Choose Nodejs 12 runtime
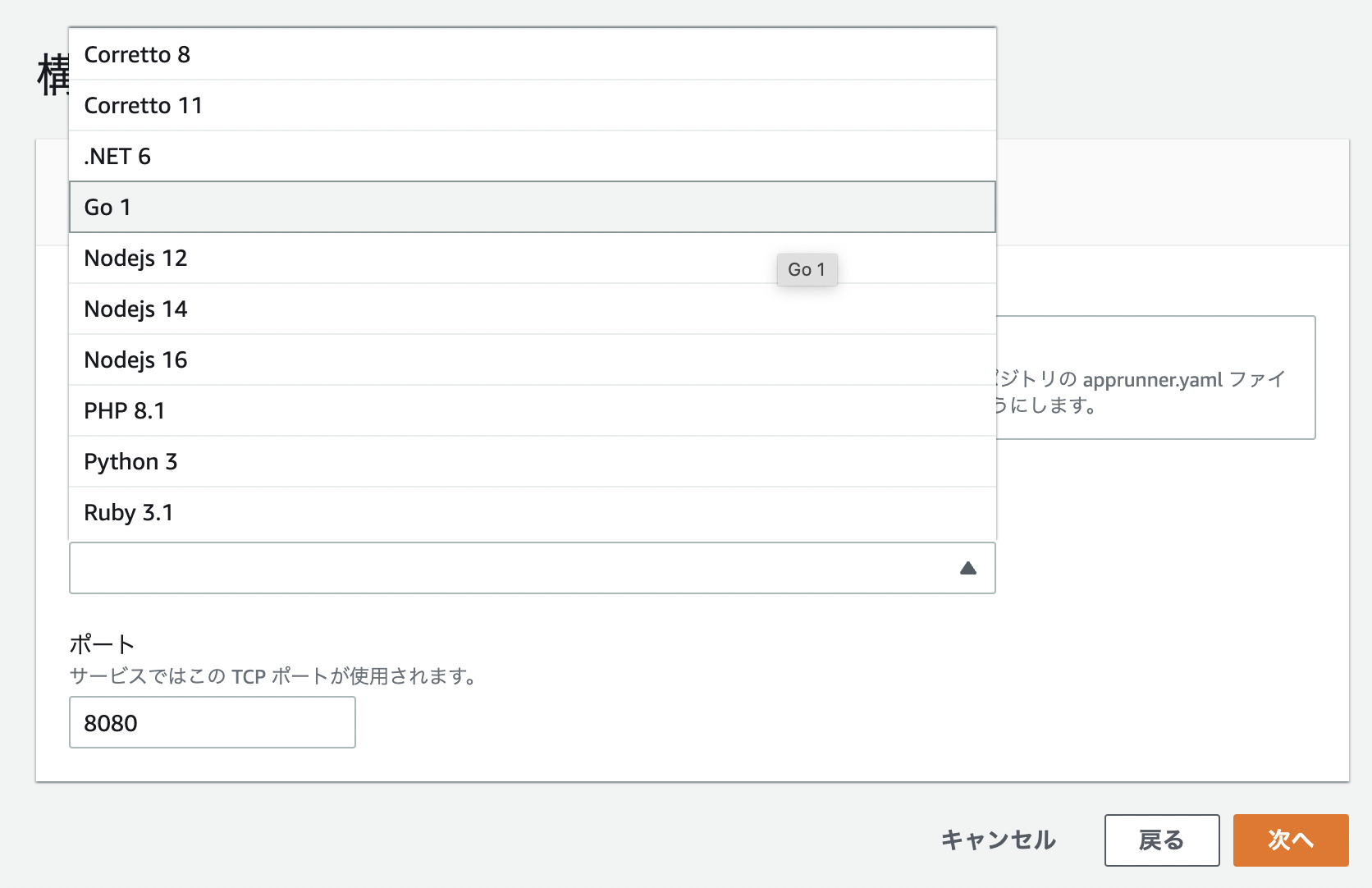 [x=532, y=258]
